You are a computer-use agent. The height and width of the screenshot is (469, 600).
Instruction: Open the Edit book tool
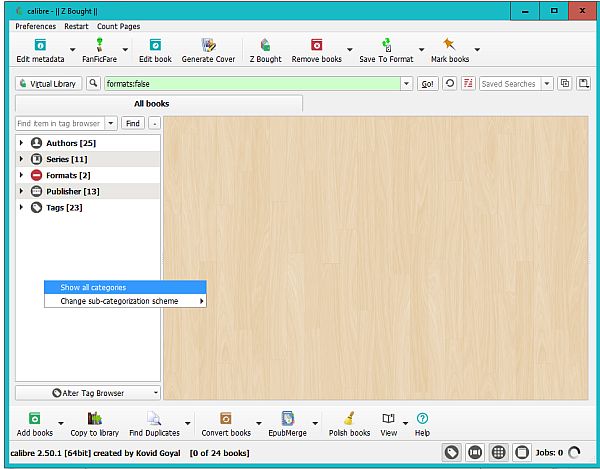point(155,50)
